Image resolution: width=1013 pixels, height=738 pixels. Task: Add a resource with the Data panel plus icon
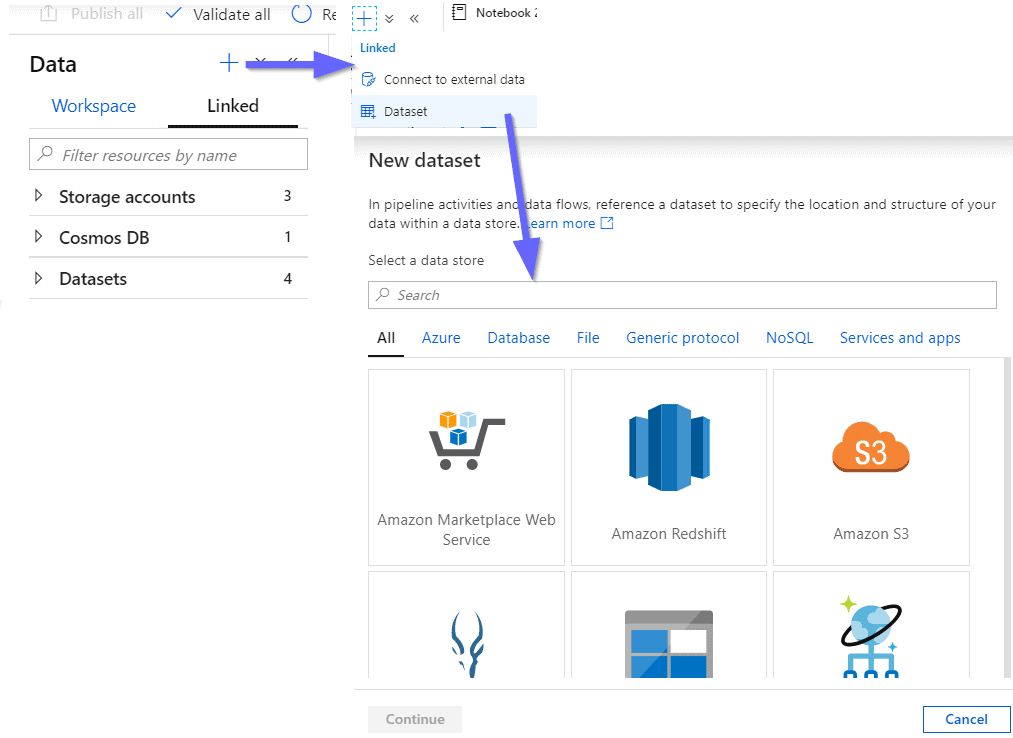click(x=229, y=63)
